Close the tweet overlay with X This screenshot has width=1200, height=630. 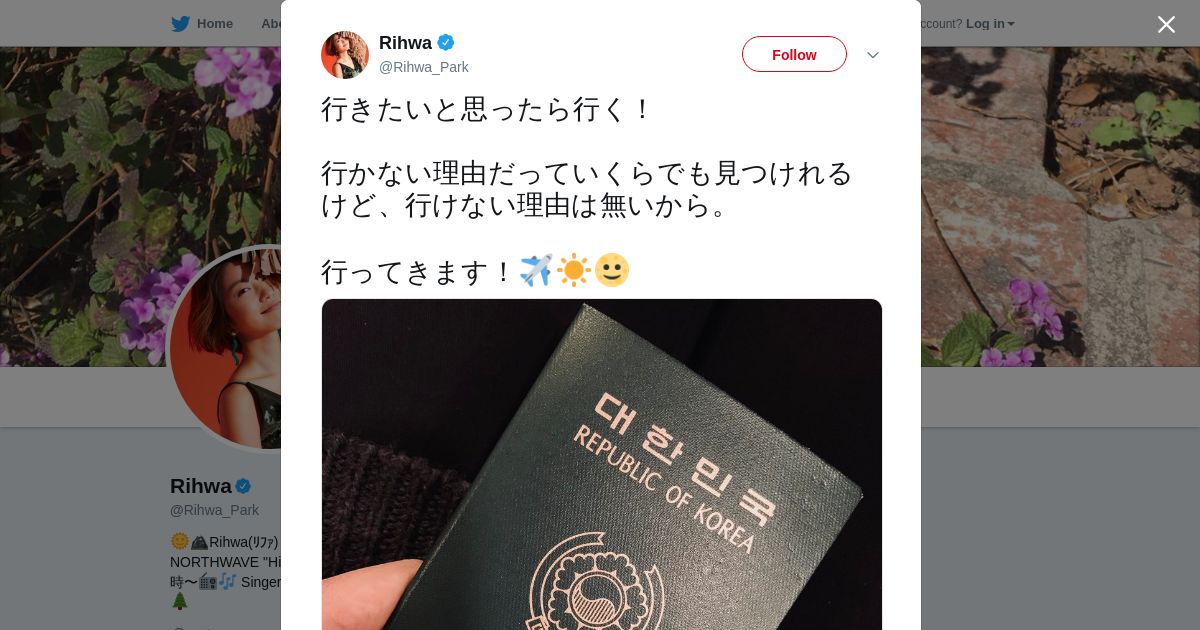pyautogui.click(x=1166, y=24)
